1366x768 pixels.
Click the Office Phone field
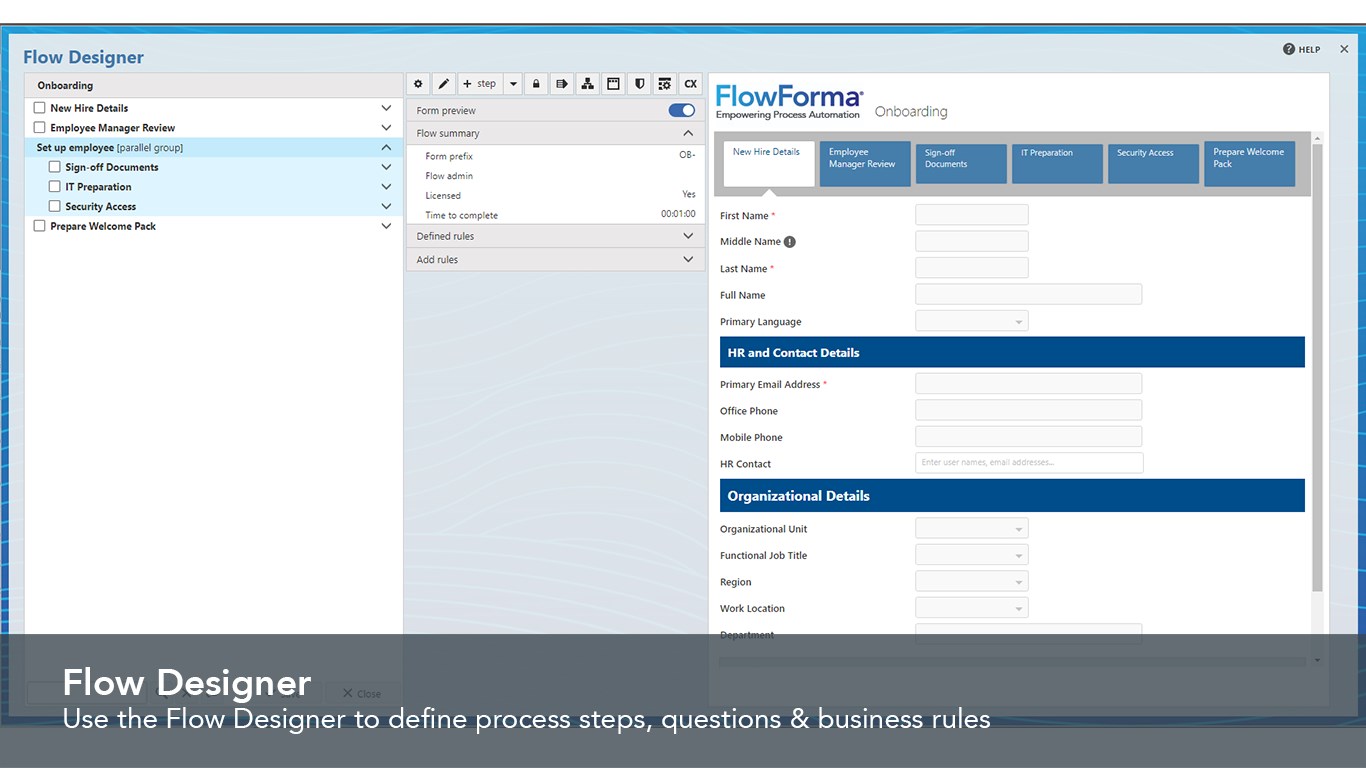pyautogui.click(x=1028, y=410)
